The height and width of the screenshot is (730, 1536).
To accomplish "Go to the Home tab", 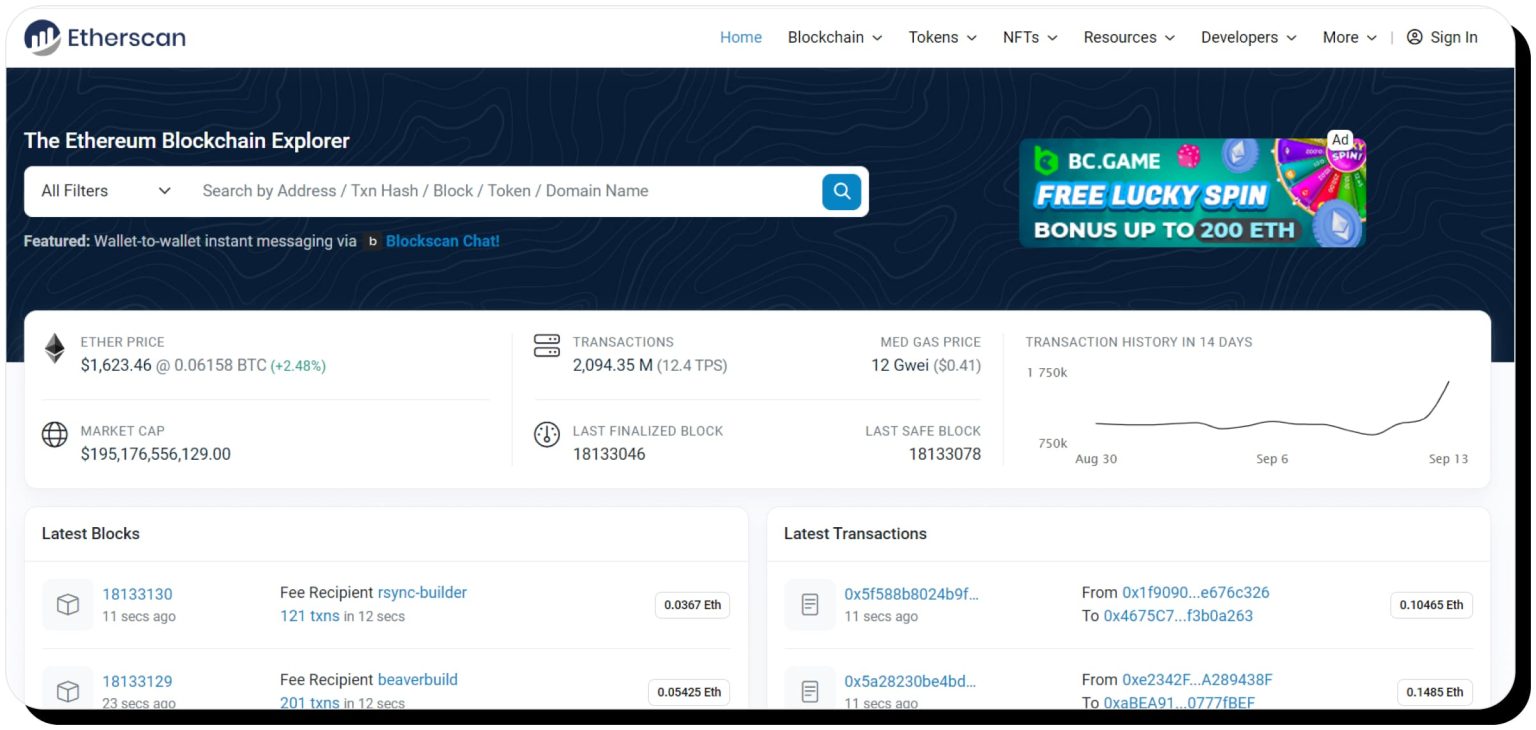I will pos(740,37).
